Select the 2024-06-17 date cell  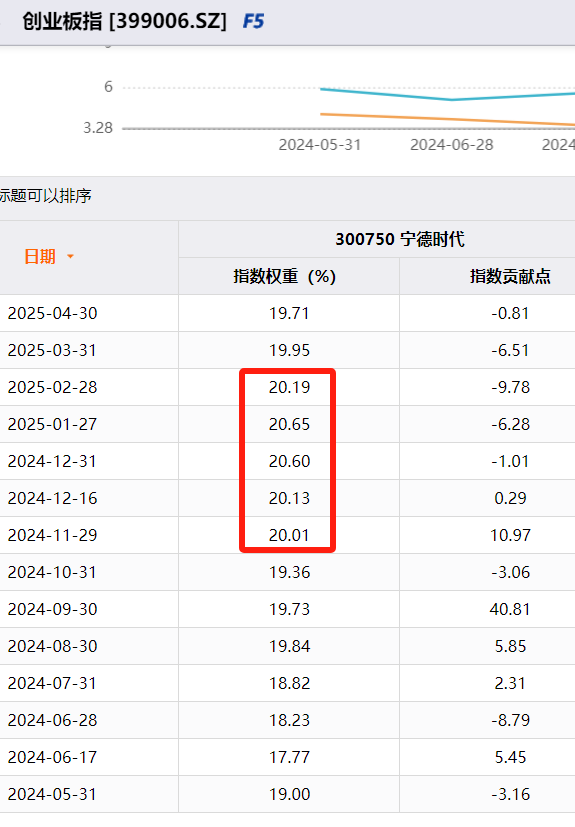(53, 757)
